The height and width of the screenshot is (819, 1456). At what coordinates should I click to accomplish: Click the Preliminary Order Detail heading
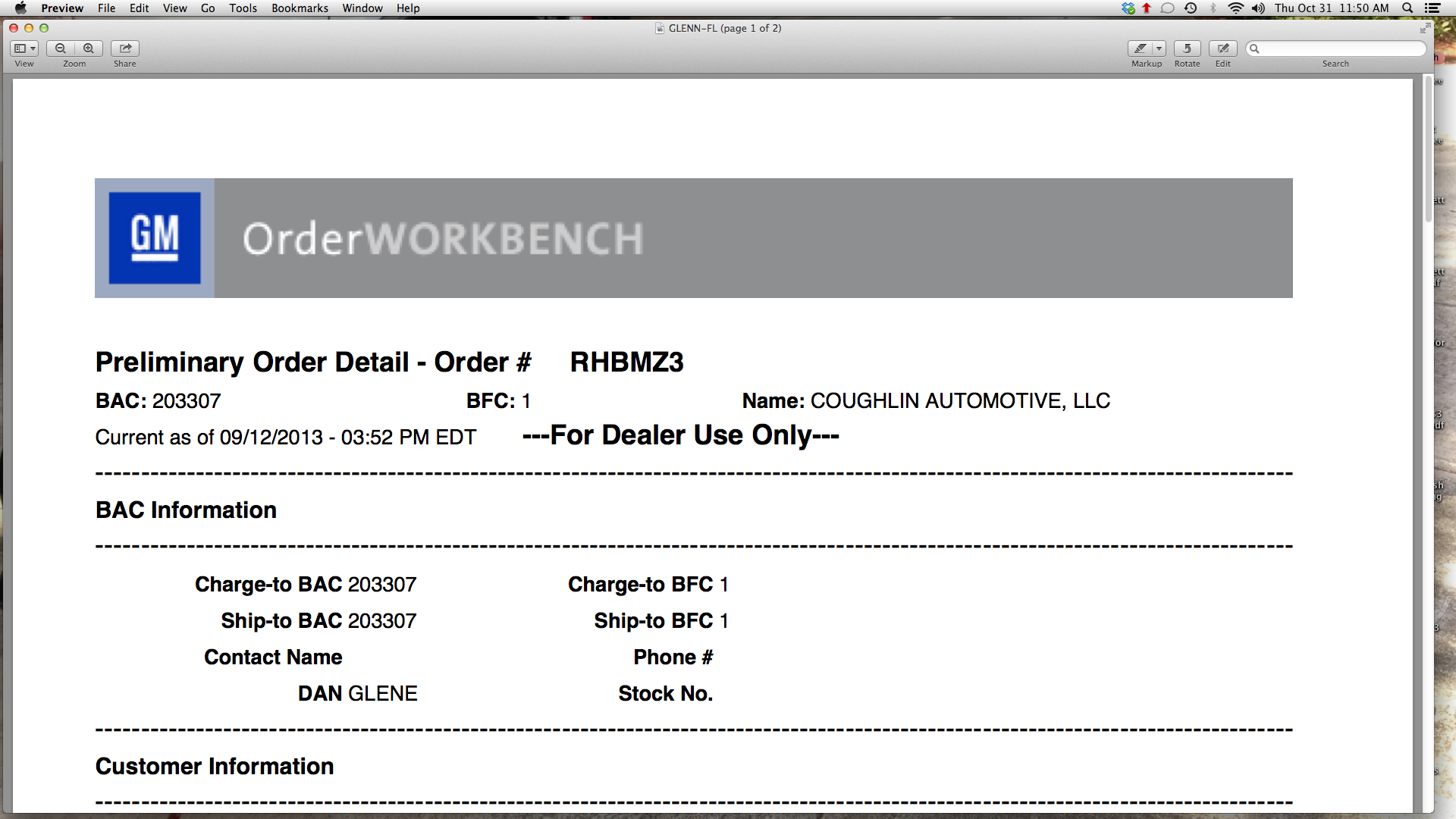pos(313,362)
